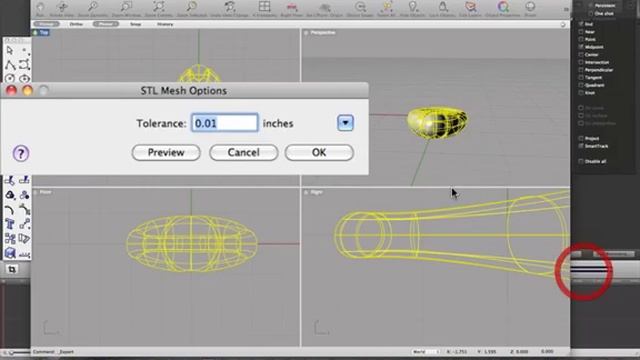Enable the Quadrant object snap
Screen dimensions: 640x360
pos(581,85)
